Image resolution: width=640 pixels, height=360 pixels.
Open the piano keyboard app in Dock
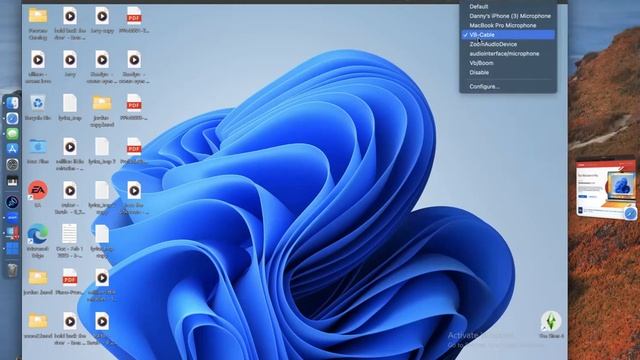pos(12,181)
